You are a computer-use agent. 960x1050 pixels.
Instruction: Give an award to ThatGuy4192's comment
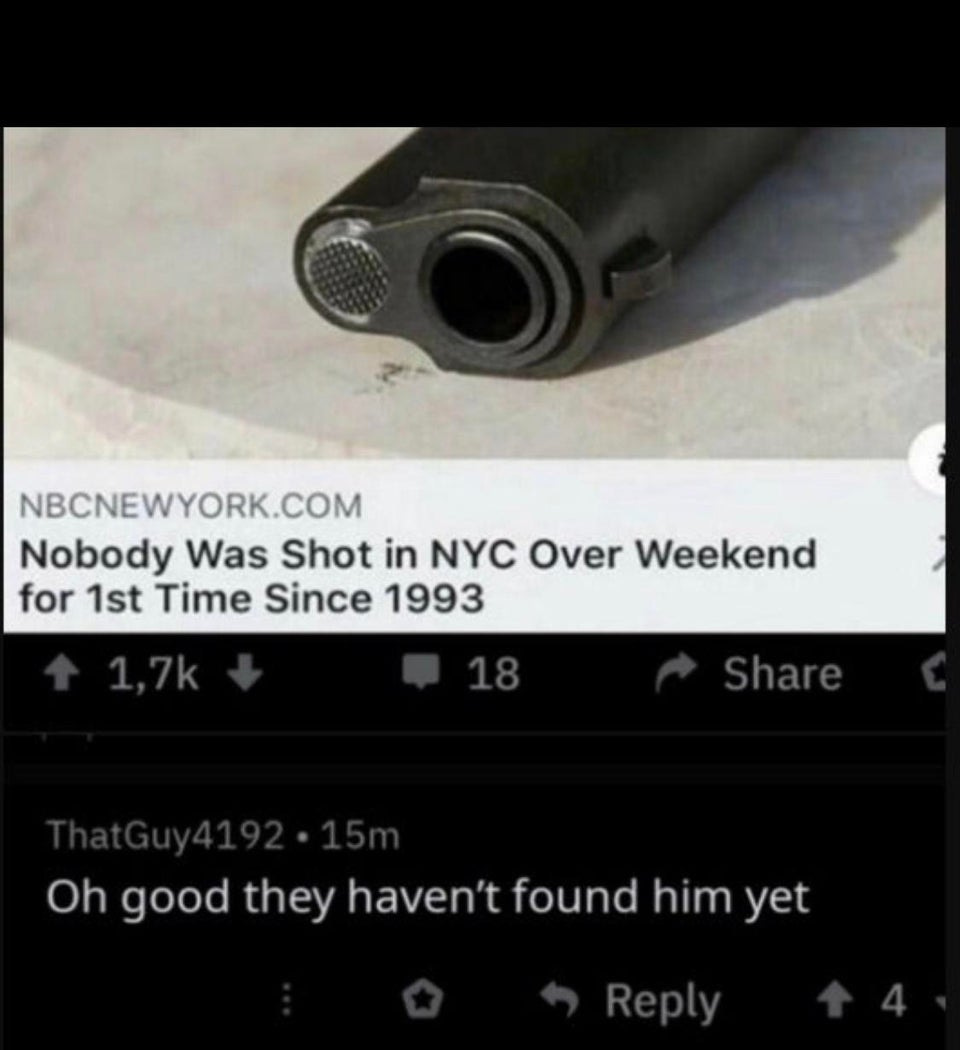pos(422,1002)
